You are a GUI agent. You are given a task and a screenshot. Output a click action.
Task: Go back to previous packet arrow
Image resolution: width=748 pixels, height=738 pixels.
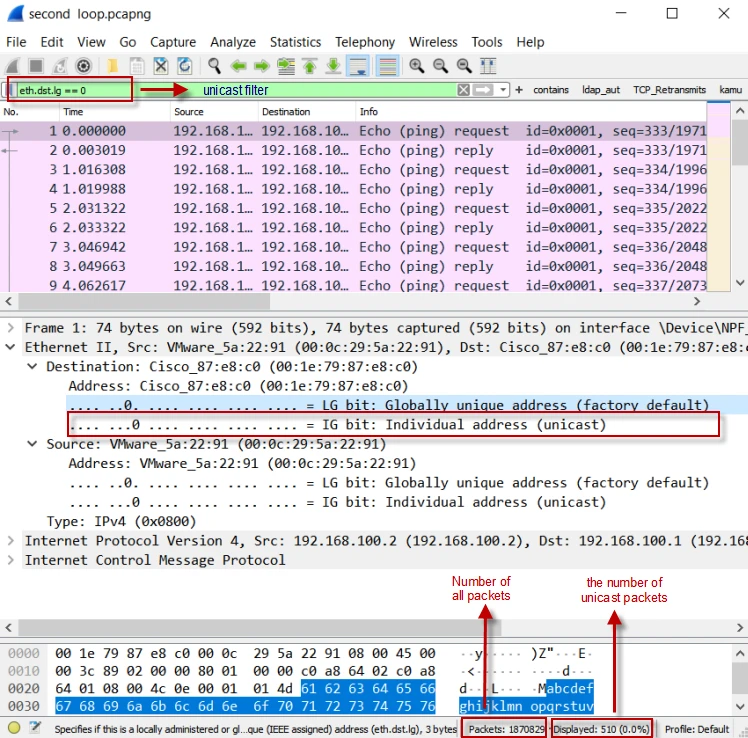pos(239,66)
